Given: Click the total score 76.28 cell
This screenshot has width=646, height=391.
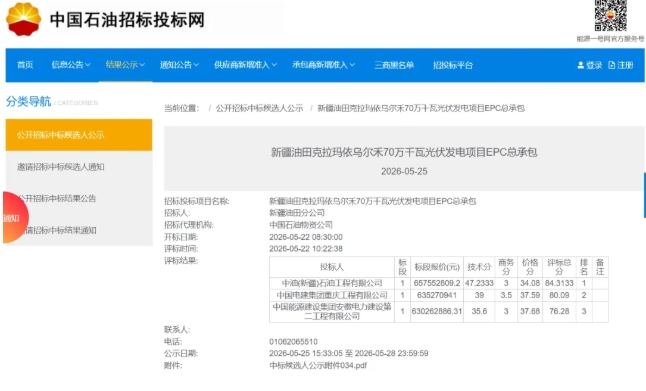Looking at the screenshot, I should click(x=559, y=311).
